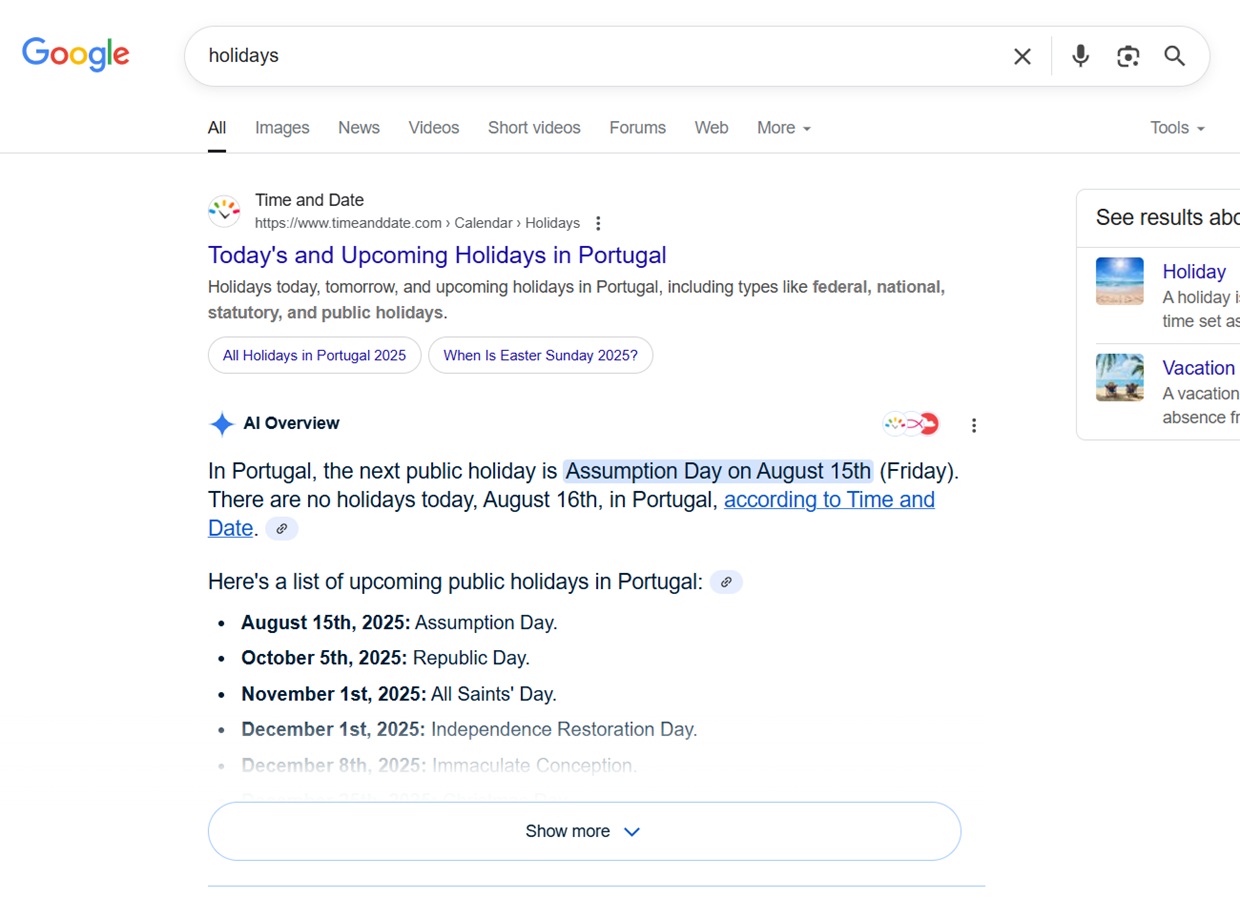Image resolution: width=1240 pixels, height=898 pixels.
Task: Start a voice search with the microphone icon
Action: [1080, 56]
